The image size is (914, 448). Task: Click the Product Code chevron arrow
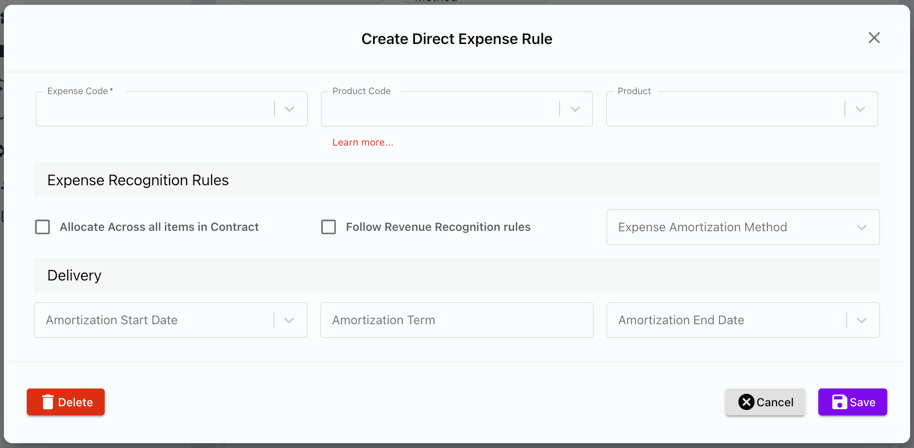click(x=575, y=109)
